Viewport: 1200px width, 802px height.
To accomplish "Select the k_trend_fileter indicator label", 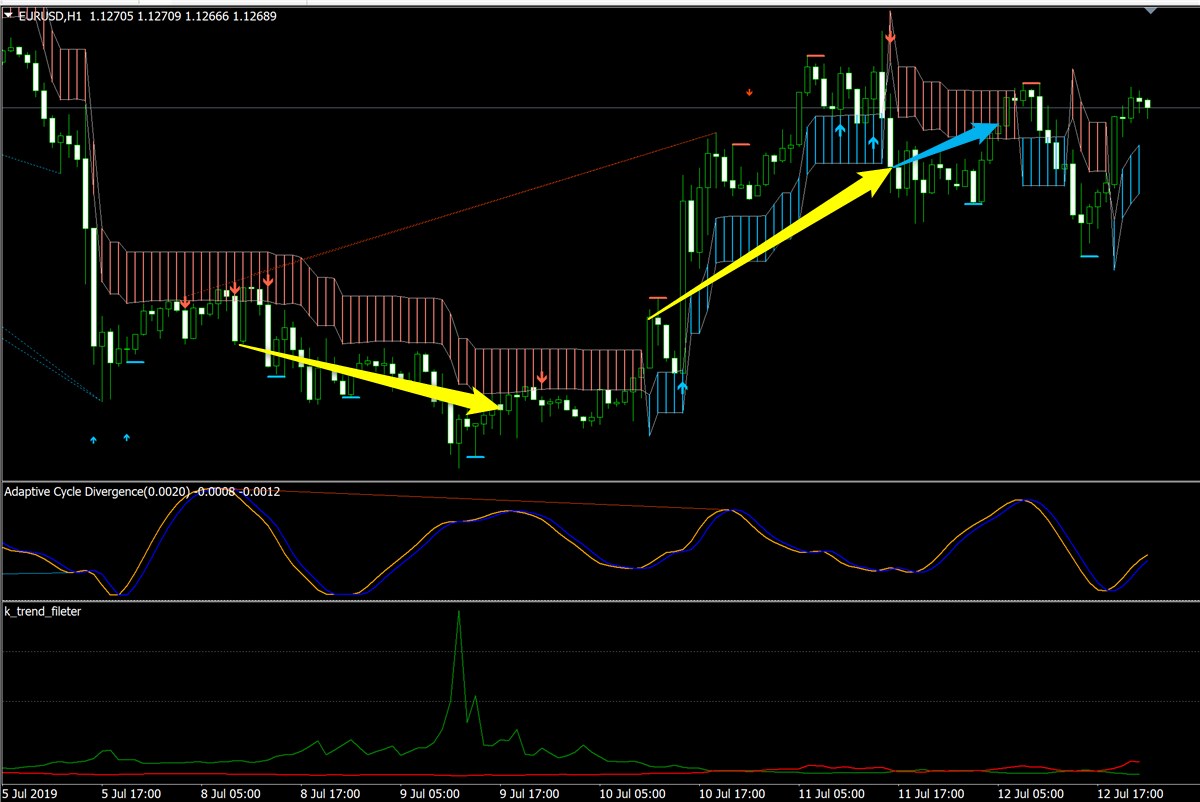I will (x=43, y=610).
